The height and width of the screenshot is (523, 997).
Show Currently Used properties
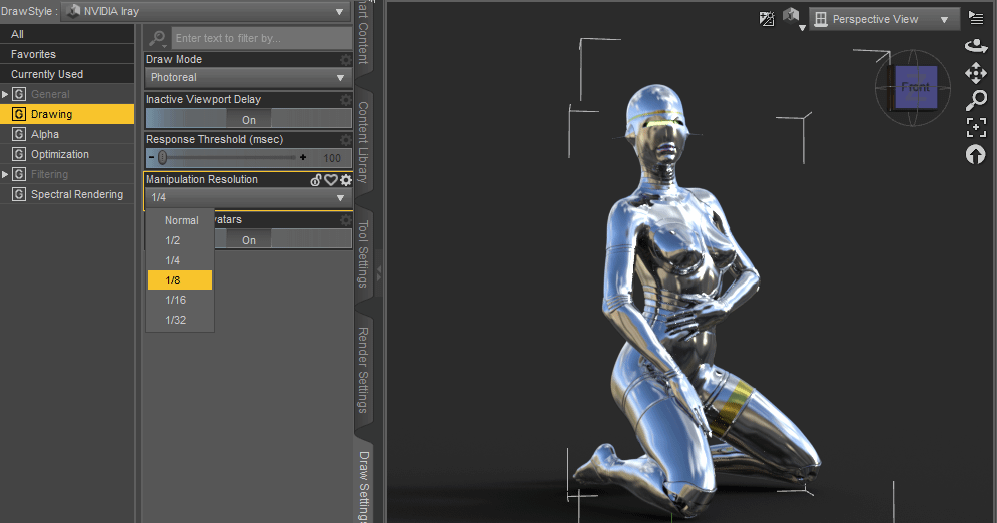click(67, 74)
